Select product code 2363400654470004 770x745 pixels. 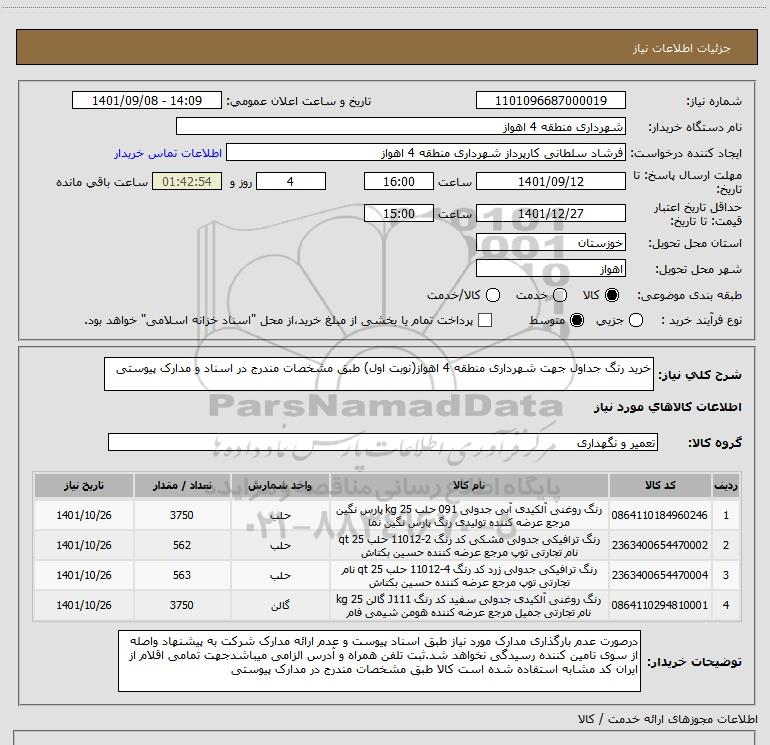(x=660, y=575)
